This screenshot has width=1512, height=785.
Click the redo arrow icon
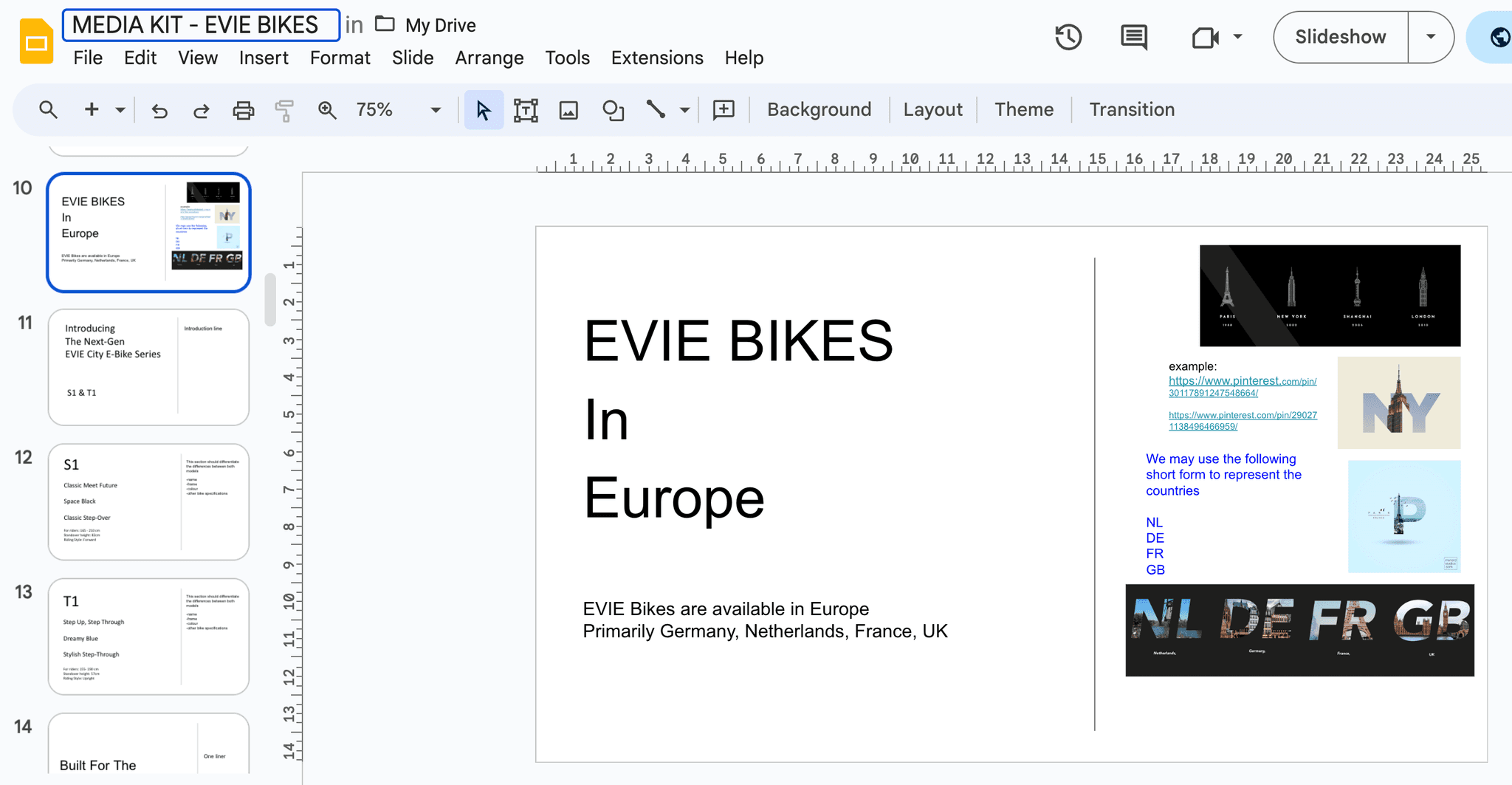click(x=201, y=110)
